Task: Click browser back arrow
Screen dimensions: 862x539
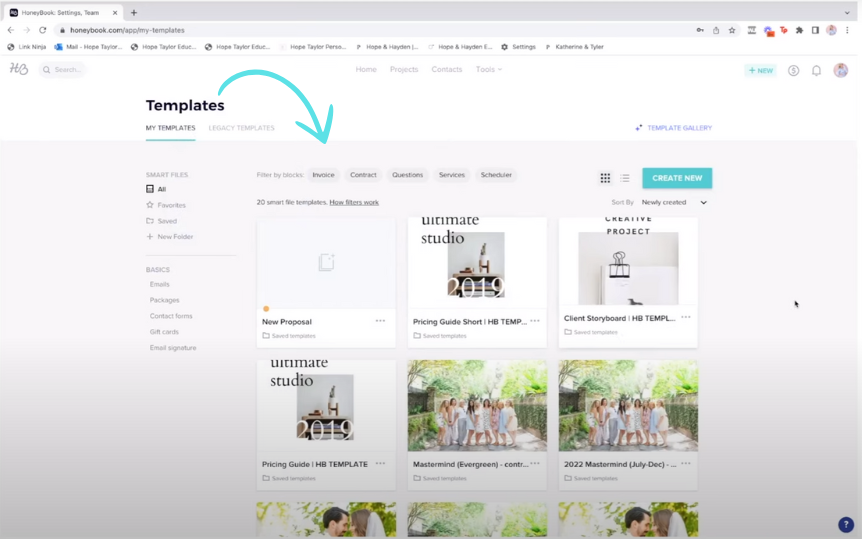Action: click(11, 30)
